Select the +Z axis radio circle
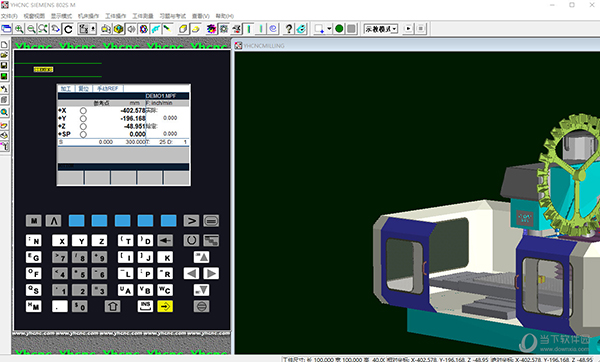Image resolution: width=600 pixels, height=362 pixels. pyautogui.click(x=83, y=126)
